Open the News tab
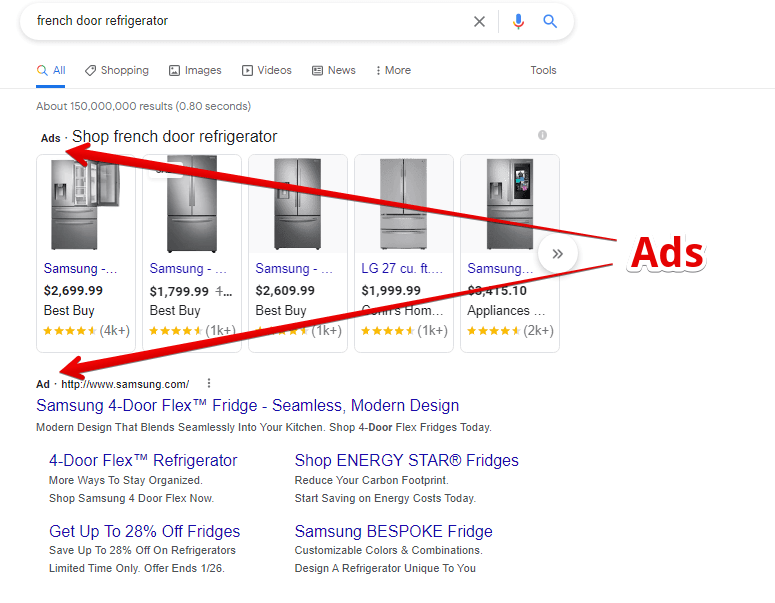This screenshot has width=775, height=603. (x=334, y=70)
